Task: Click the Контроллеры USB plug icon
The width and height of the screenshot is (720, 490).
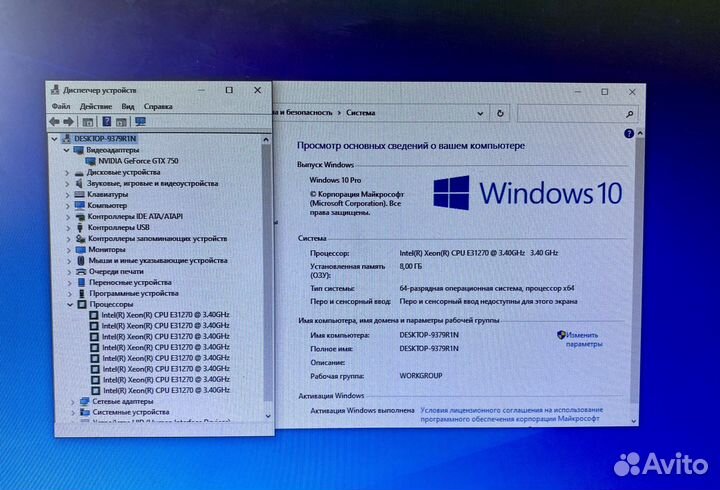Action: [x=80, y=228]
